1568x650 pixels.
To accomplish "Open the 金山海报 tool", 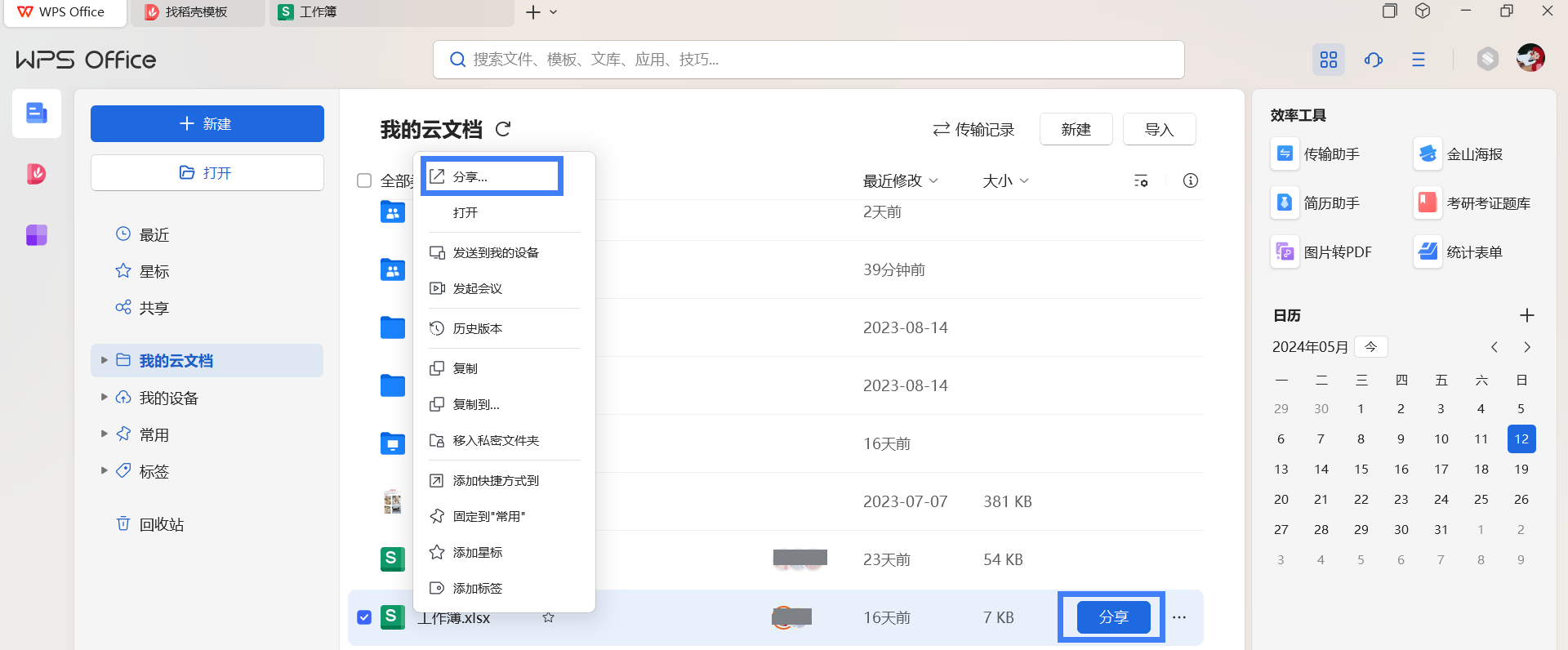I will click(x=1459, y=154).
